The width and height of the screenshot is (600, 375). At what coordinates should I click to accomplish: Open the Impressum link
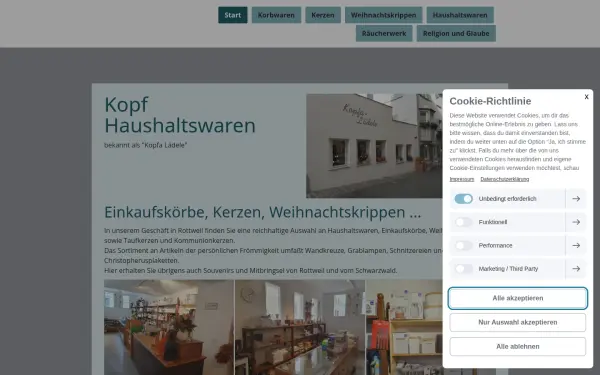pyautogui.click(x=461, y=179)
